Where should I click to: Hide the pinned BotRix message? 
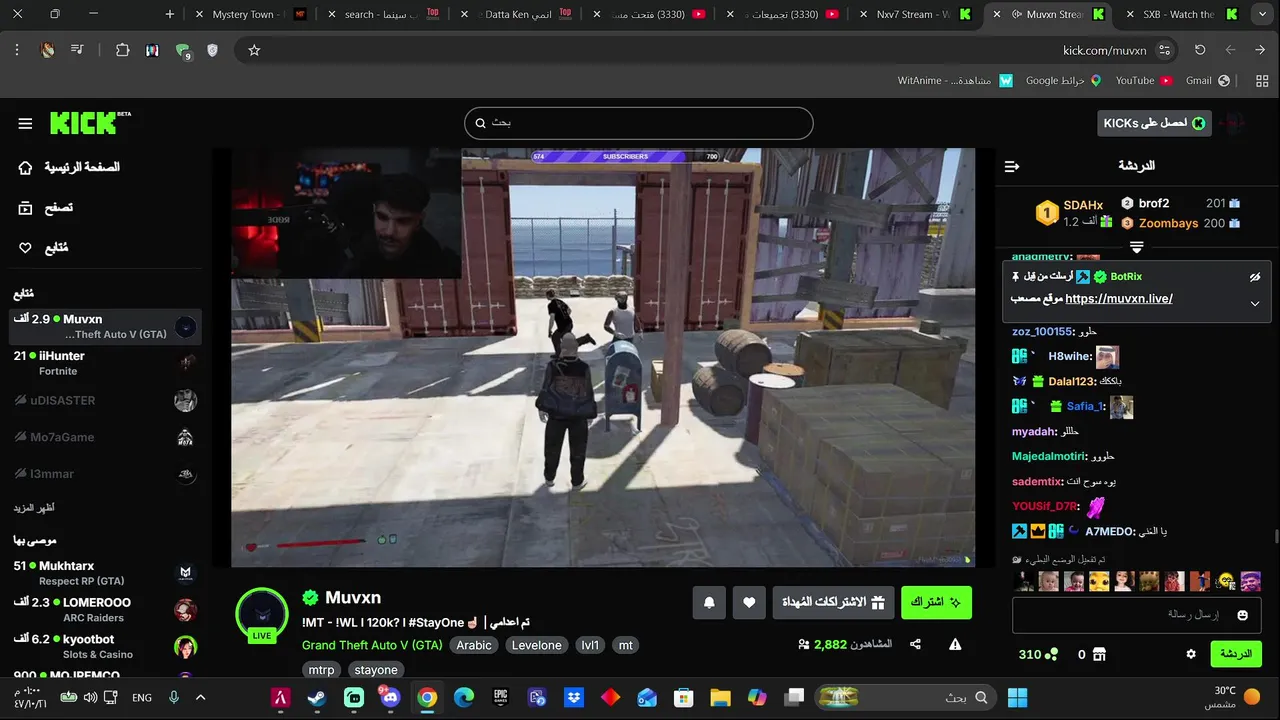tap(1254, 277)
